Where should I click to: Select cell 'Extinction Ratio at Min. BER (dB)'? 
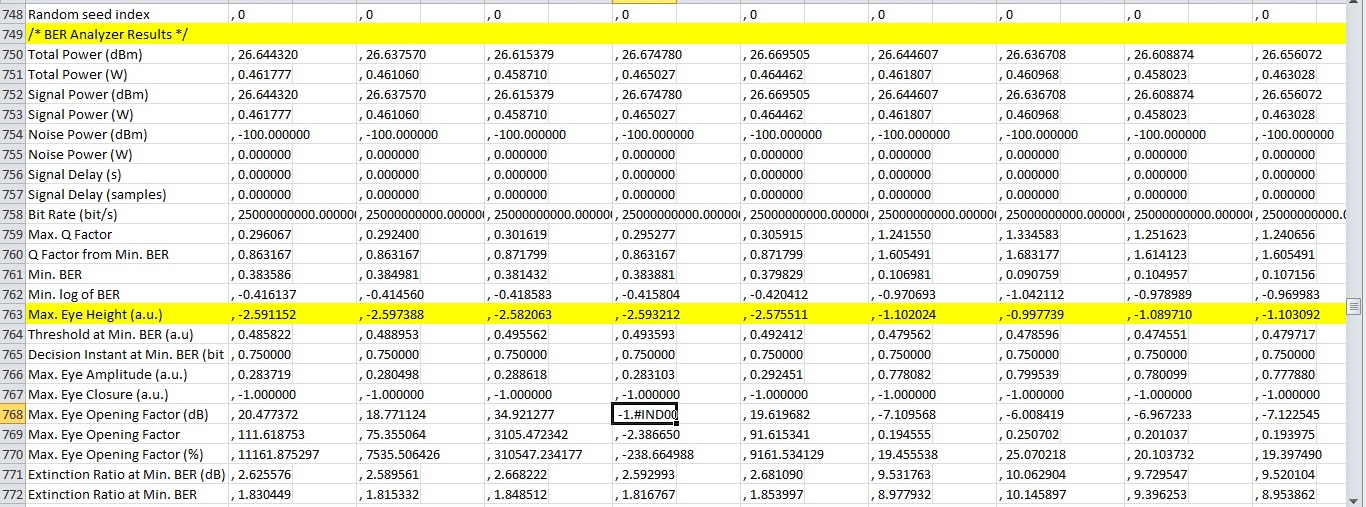[128, 475]
